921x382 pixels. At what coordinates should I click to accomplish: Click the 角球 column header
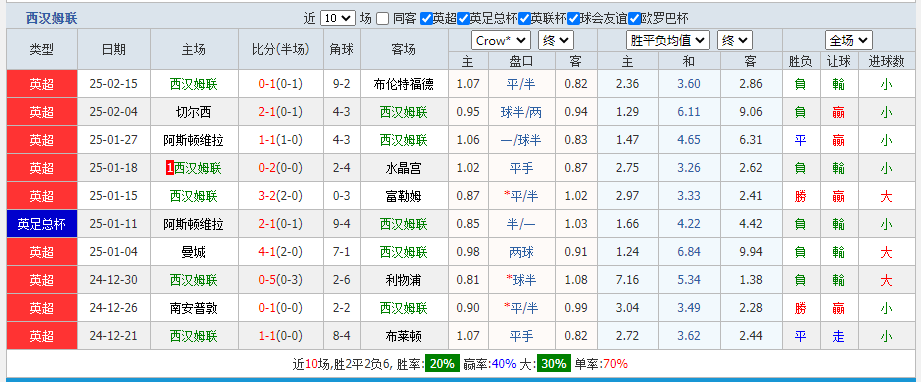[341, 49]
